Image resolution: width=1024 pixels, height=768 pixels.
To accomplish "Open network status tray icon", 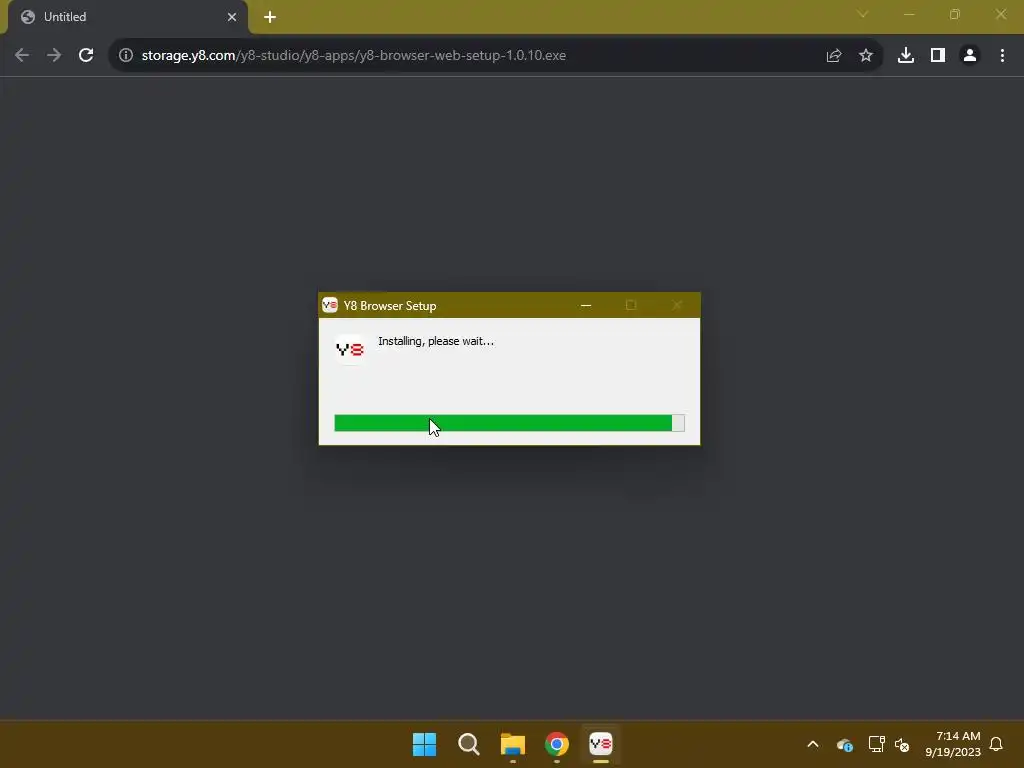I will point(876,744).
